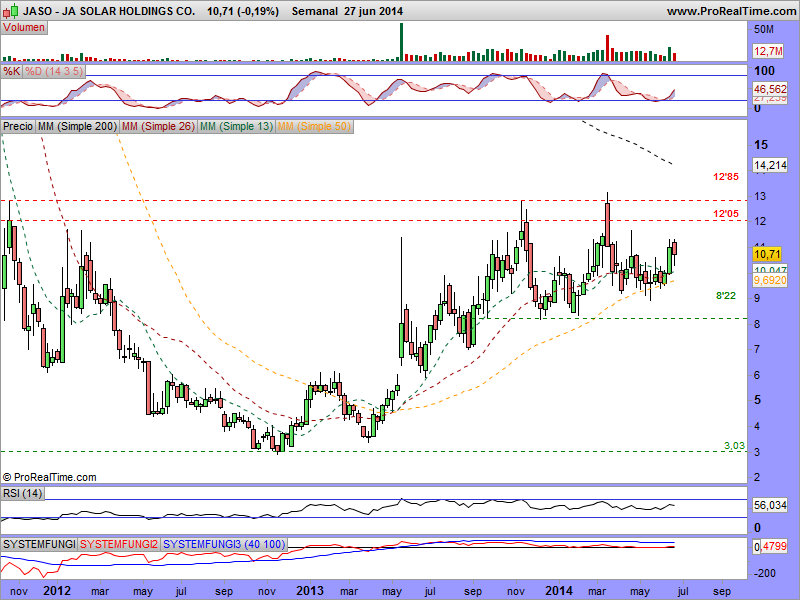The image size is (800, 600).
Task: Click the 14,214 moving average value tag
Action: [x=770, y=165]
